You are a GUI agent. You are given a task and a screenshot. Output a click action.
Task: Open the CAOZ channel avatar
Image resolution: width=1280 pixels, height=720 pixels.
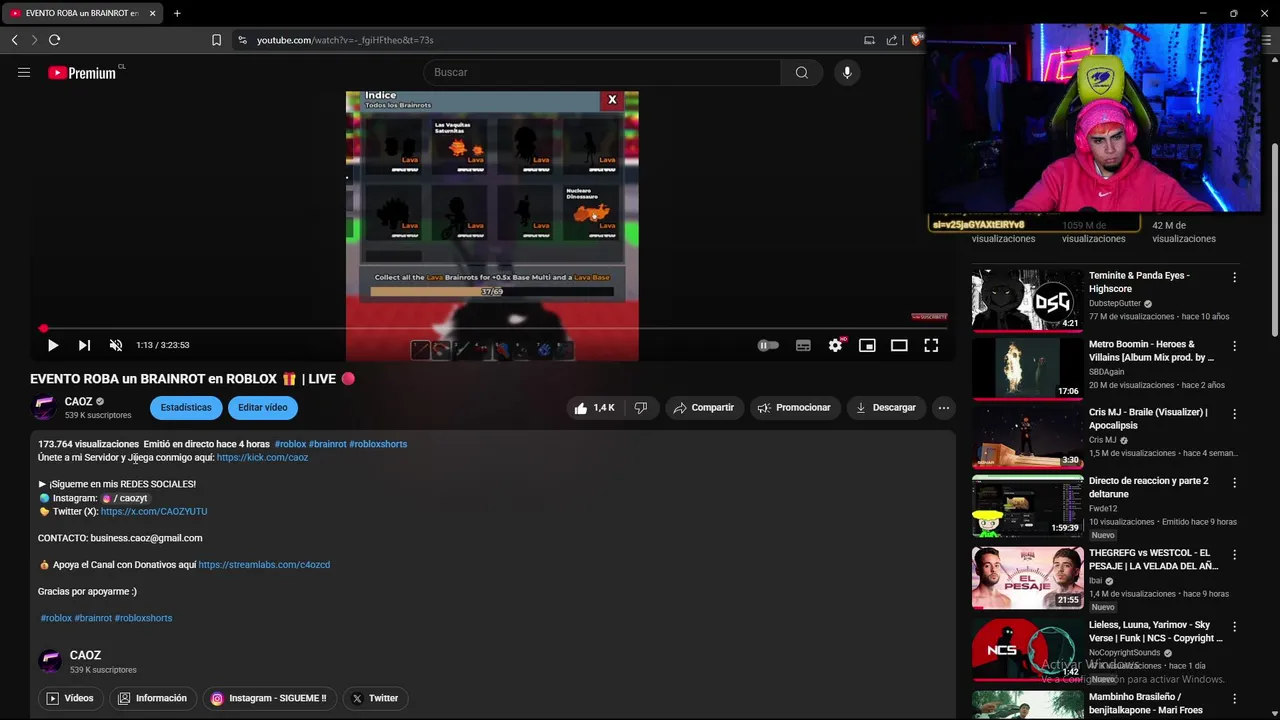click(45, 408)
